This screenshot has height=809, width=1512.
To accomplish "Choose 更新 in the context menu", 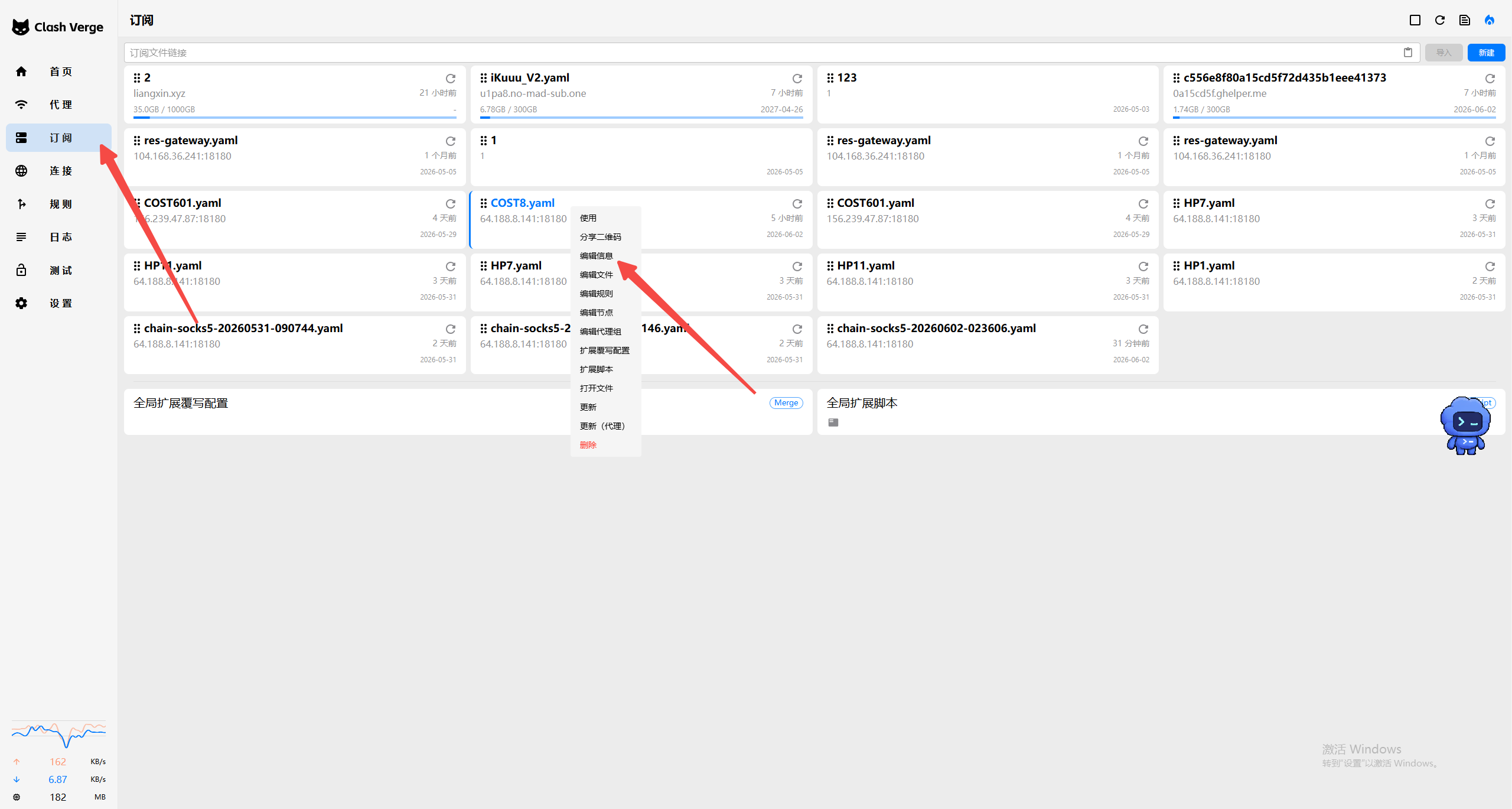I will (606, 407).
